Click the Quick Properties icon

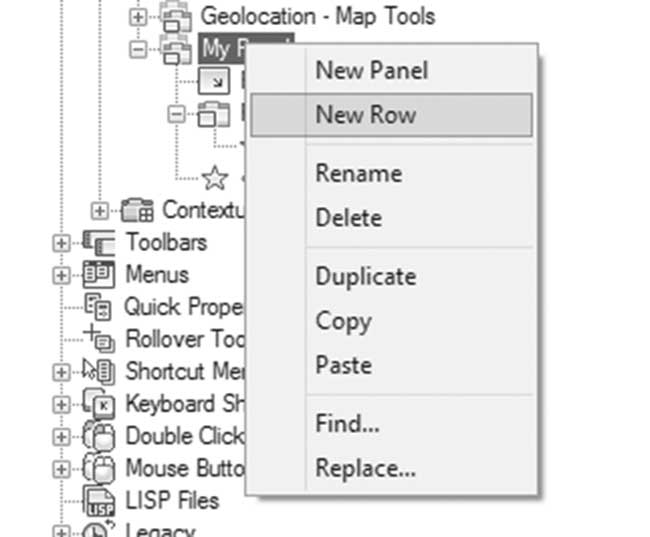[x=98, y=307]
